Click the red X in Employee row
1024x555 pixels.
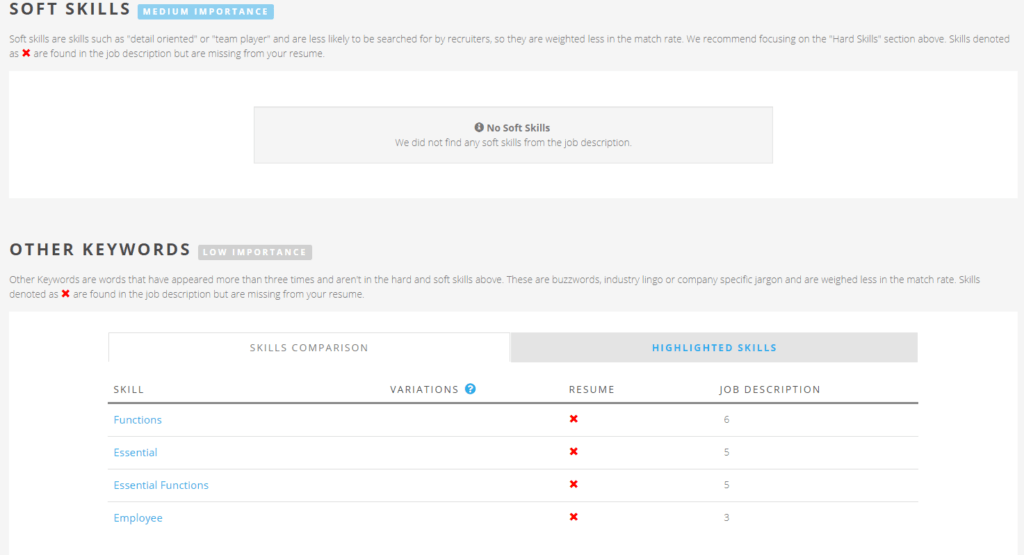coord(573,517)
